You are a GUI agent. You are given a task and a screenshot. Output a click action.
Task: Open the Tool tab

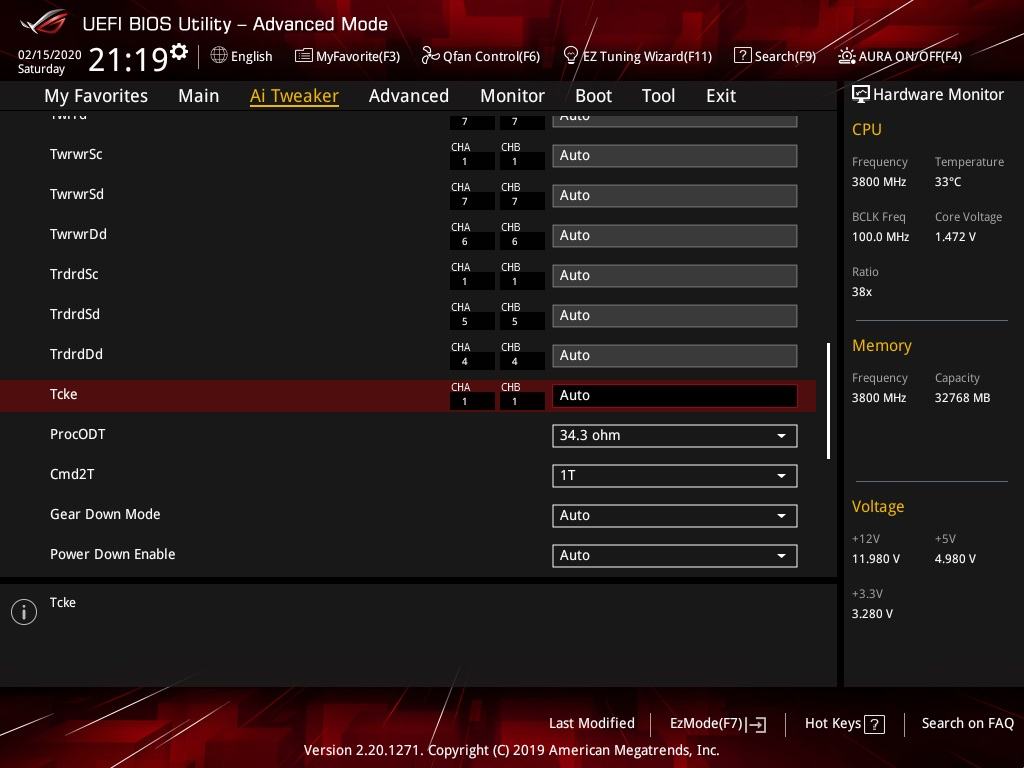pyautogui.click(x=658, y=96)
